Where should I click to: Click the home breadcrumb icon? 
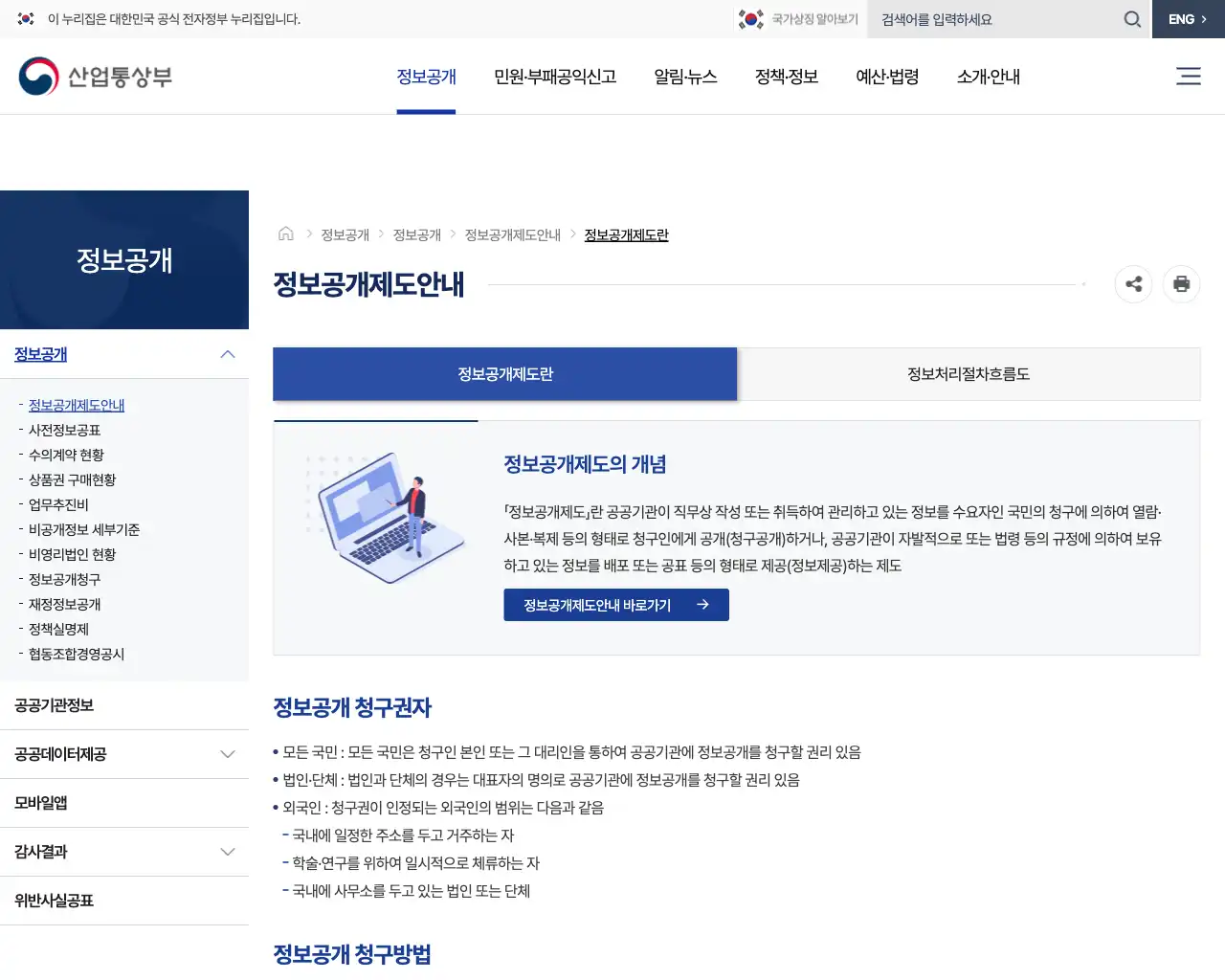click(x=285, y=233)
